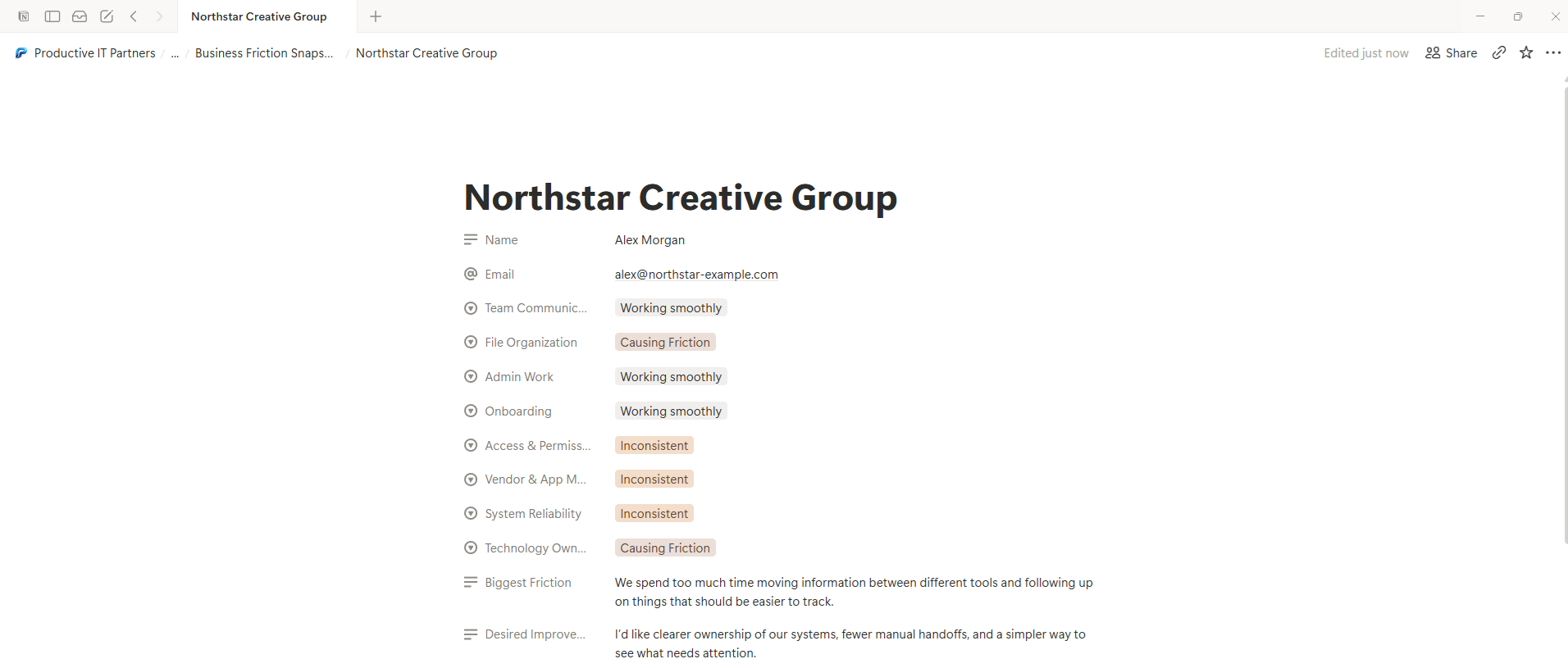The height and width of the screenshot is (668, 1568).
Task: Toggle the sidebar panel icon
Action: [52, 16]
